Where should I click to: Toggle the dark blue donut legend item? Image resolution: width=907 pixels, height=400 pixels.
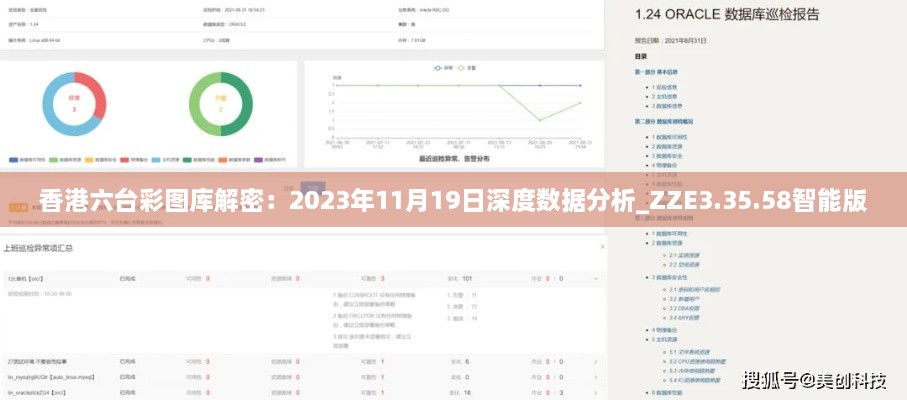point(27,160)
